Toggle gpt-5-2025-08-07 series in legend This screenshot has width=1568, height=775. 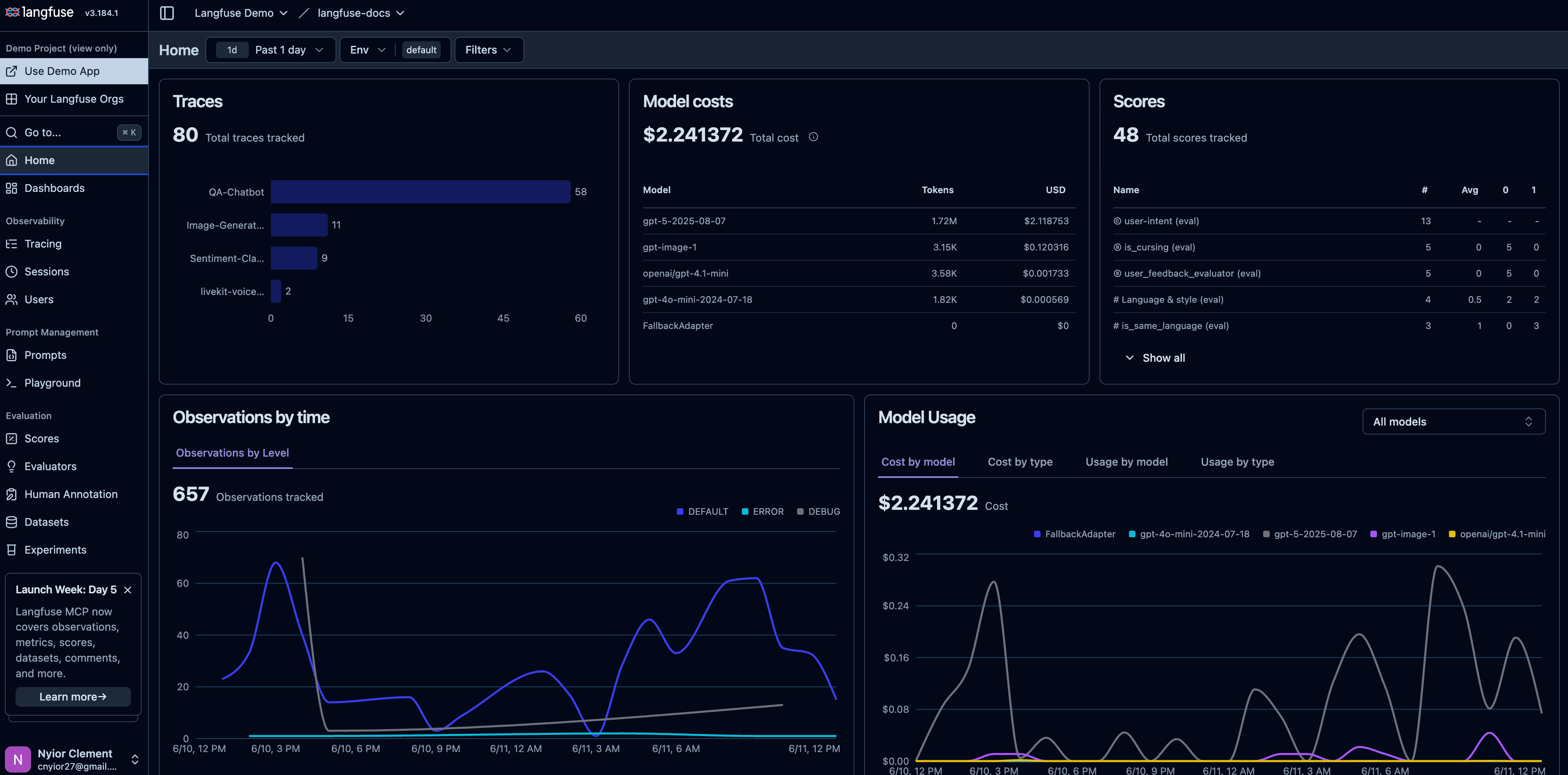[x=1310, y=534]
